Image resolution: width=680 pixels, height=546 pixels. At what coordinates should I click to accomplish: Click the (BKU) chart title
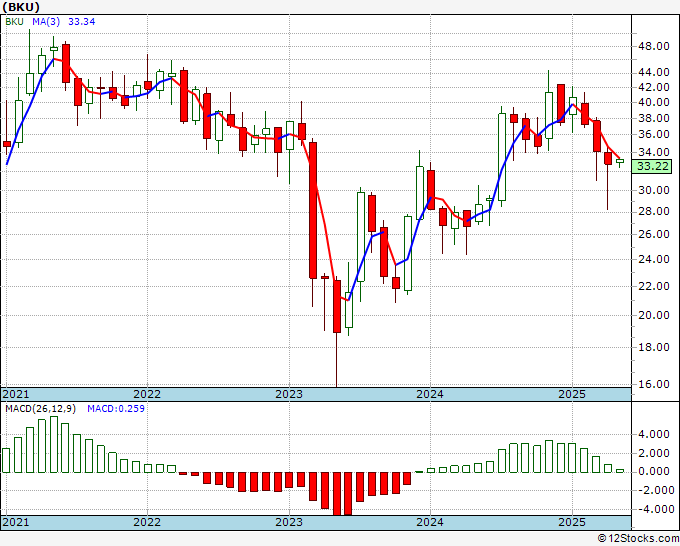(21, 7)
